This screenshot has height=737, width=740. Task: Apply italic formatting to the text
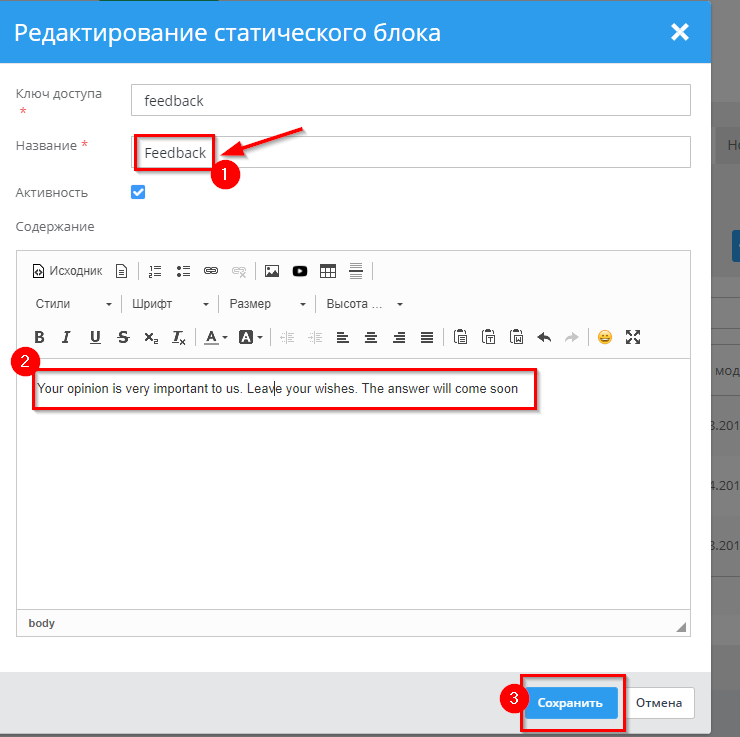click(x=67, y=337)
